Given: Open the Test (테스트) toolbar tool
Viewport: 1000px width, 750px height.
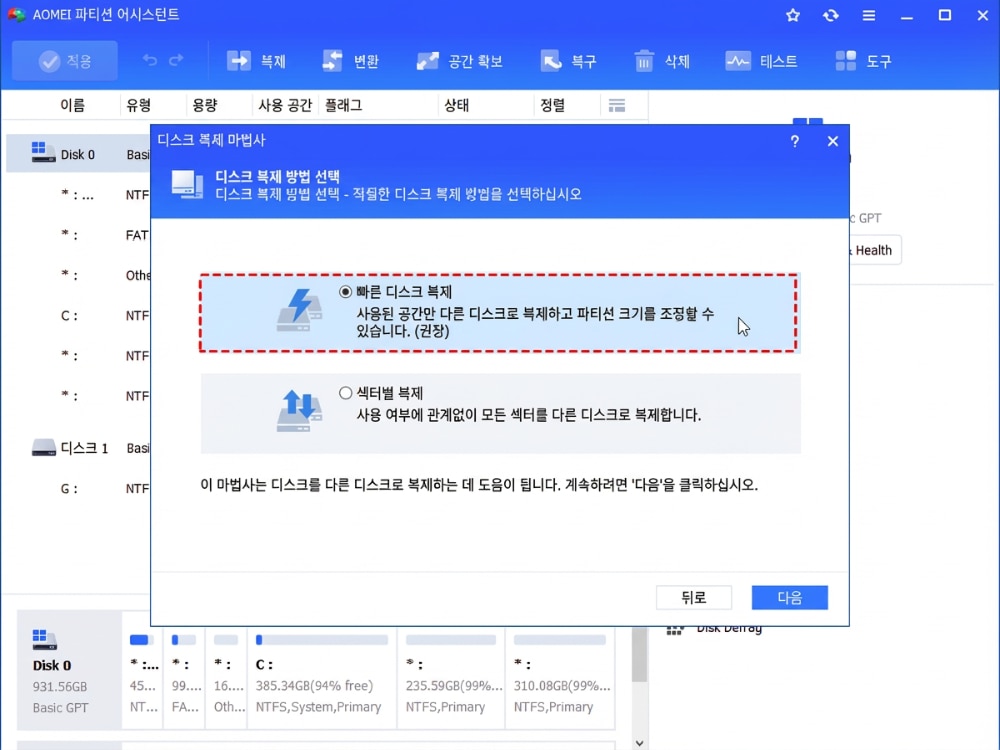Looking at the screenshot, I should point(738,61).
